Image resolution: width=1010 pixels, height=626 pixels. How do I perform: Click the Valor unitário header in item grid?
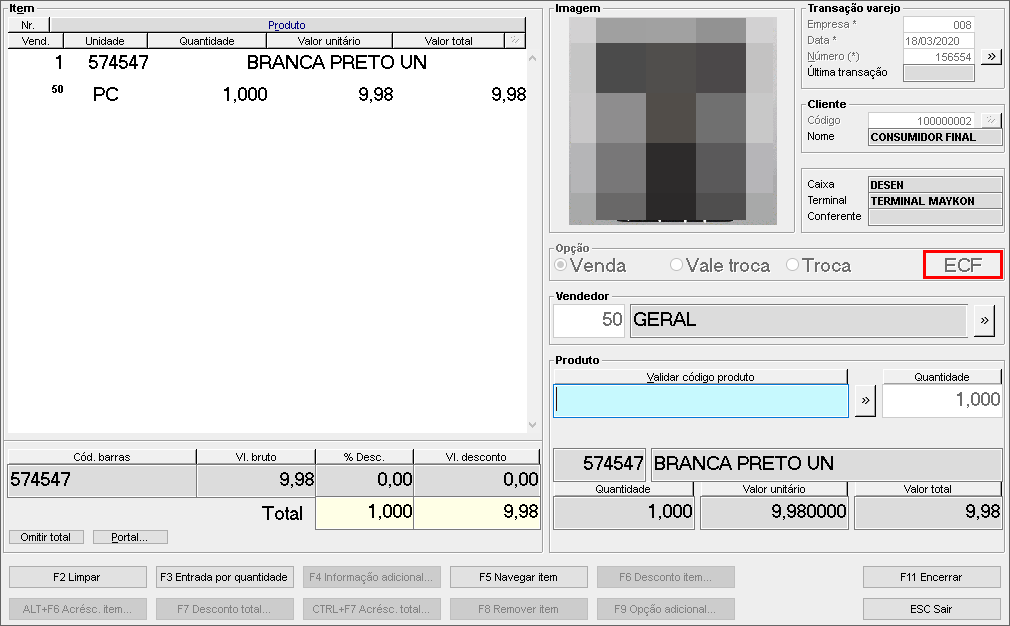pos(329,41)
